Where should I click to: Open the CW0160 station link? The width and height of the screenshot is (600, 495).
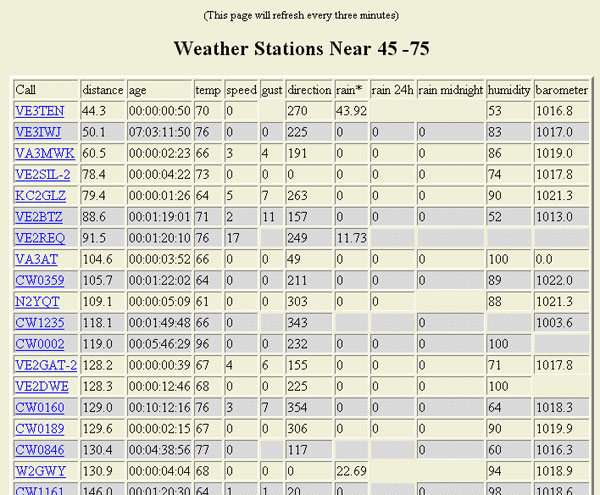click(x=39, y=407)
